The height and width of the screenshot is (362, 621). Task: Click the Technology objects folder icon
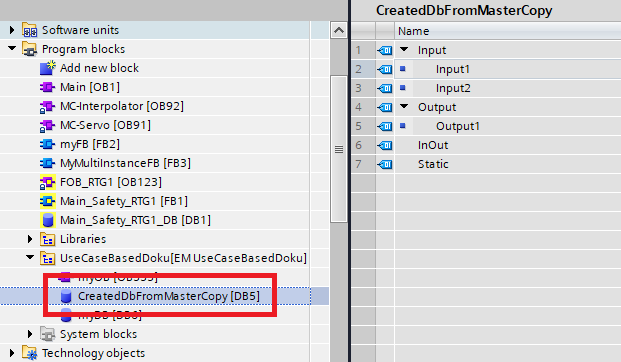pos(30,353)
